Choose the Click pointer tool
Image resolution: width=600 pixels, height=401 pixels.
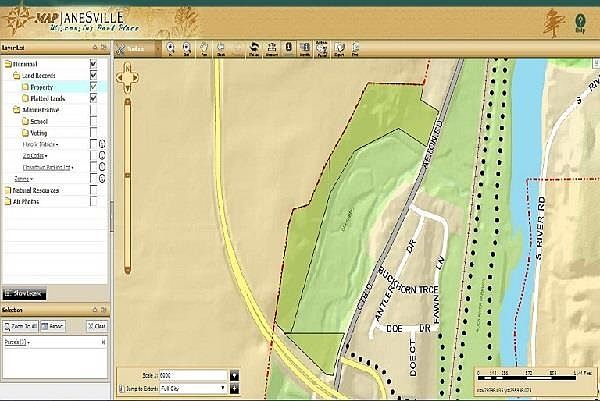(221, 49)
